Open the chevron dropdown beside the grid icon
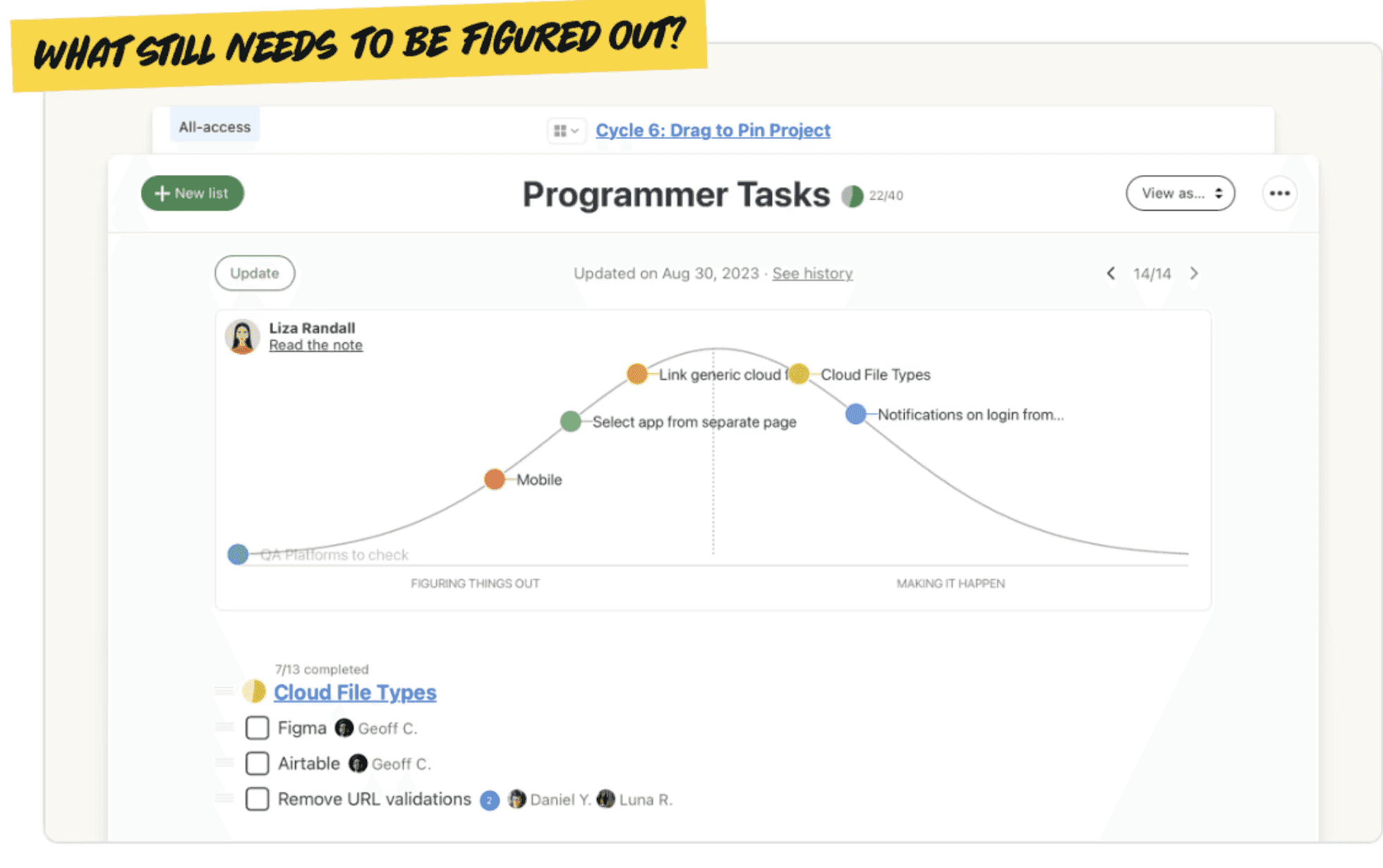The image size is (1383, 868). 576,131
